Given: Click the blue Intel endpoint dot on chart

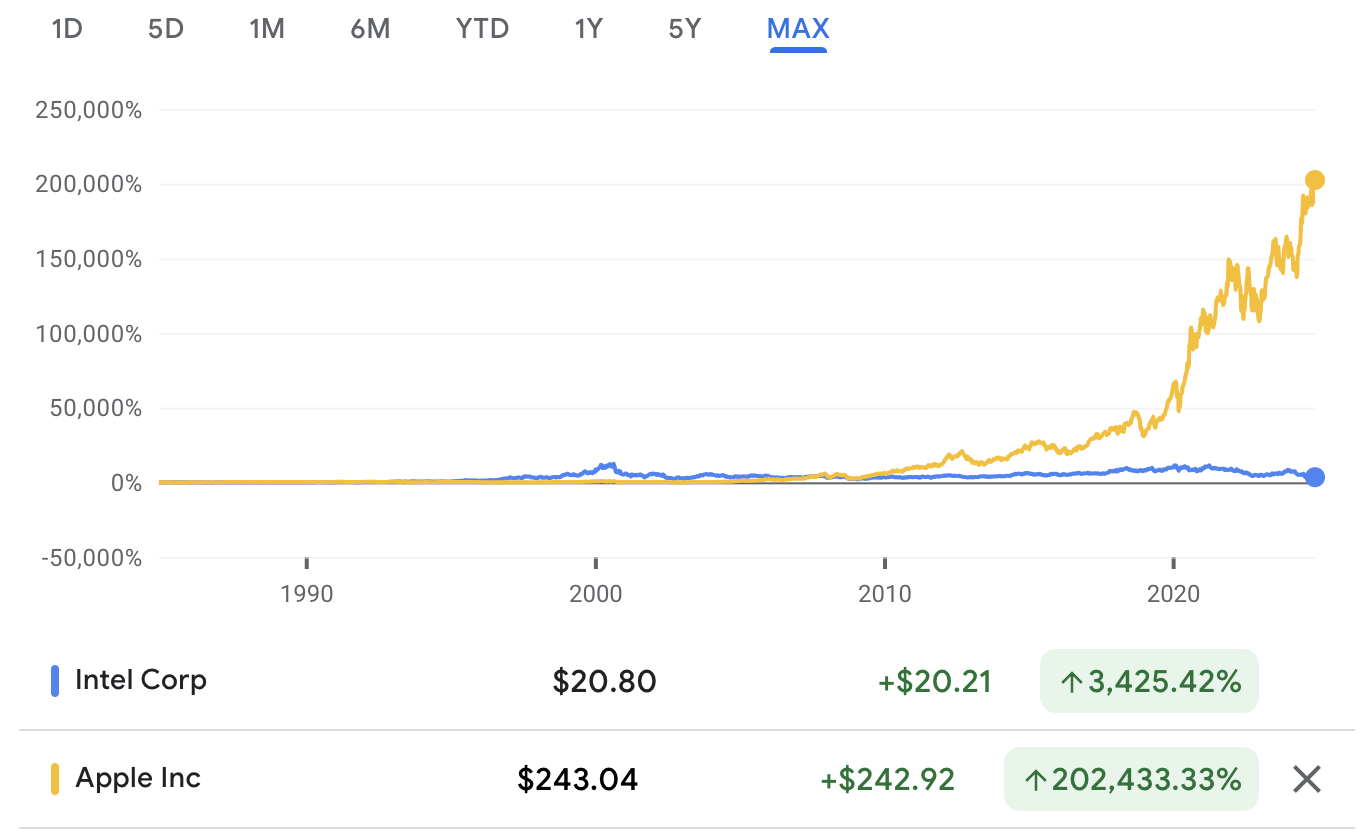Looking at the screenshot, I should coord(1315,477).
